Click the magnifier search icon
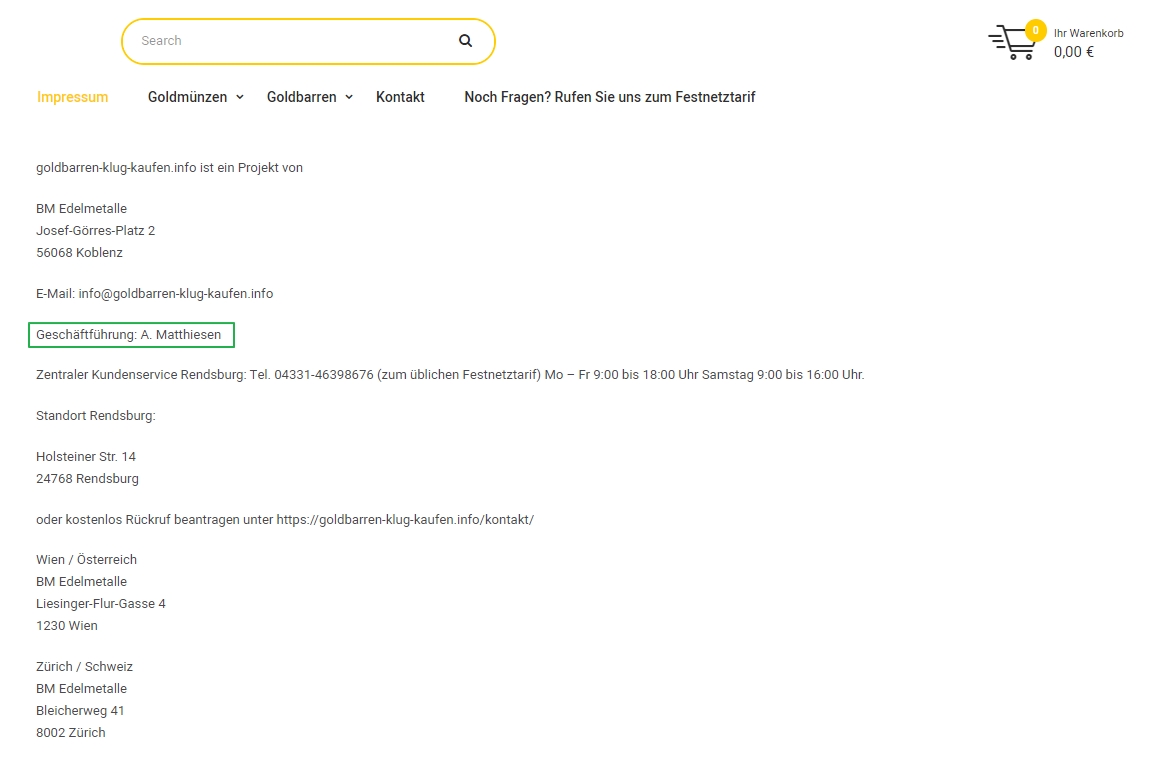1153x777 pixels. pyautogui.click(x=465, y=40)
